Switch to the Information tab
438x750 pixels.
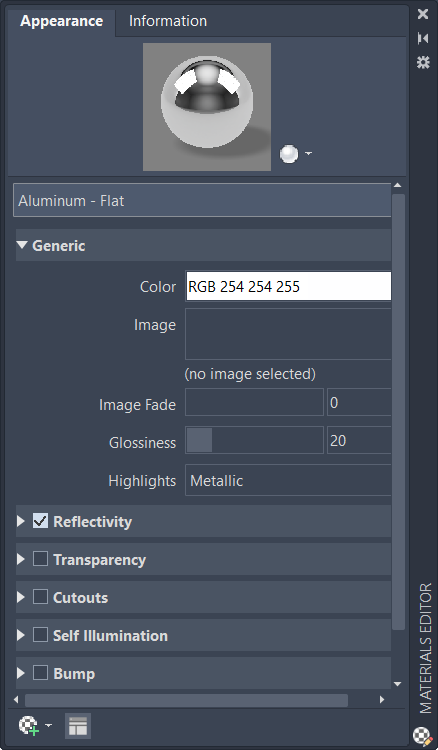coord(168,21)
